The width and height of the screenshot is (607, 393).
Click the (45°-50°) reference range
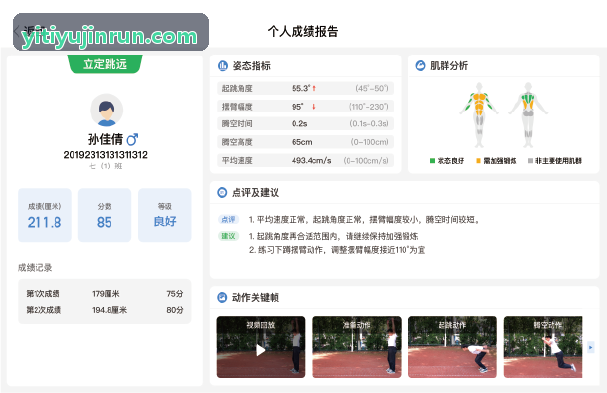372,88
